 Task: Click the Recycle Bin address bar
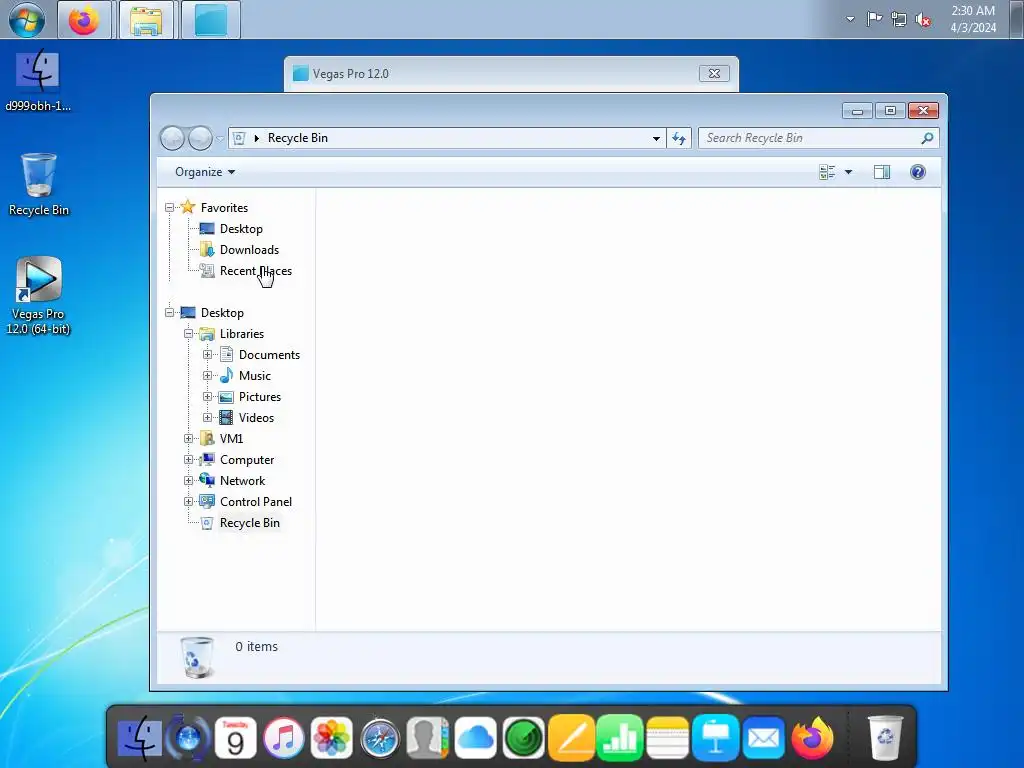tap(447, 138)
